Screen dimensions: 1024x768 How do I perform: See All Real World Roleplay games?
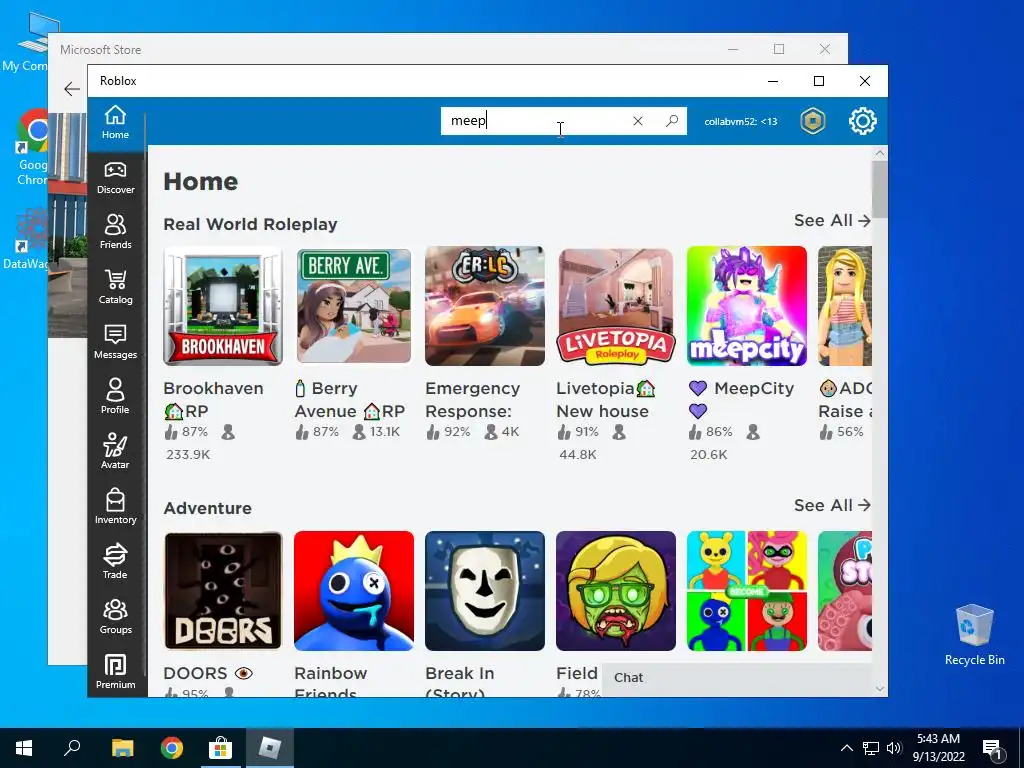click(x=832, y=221)
